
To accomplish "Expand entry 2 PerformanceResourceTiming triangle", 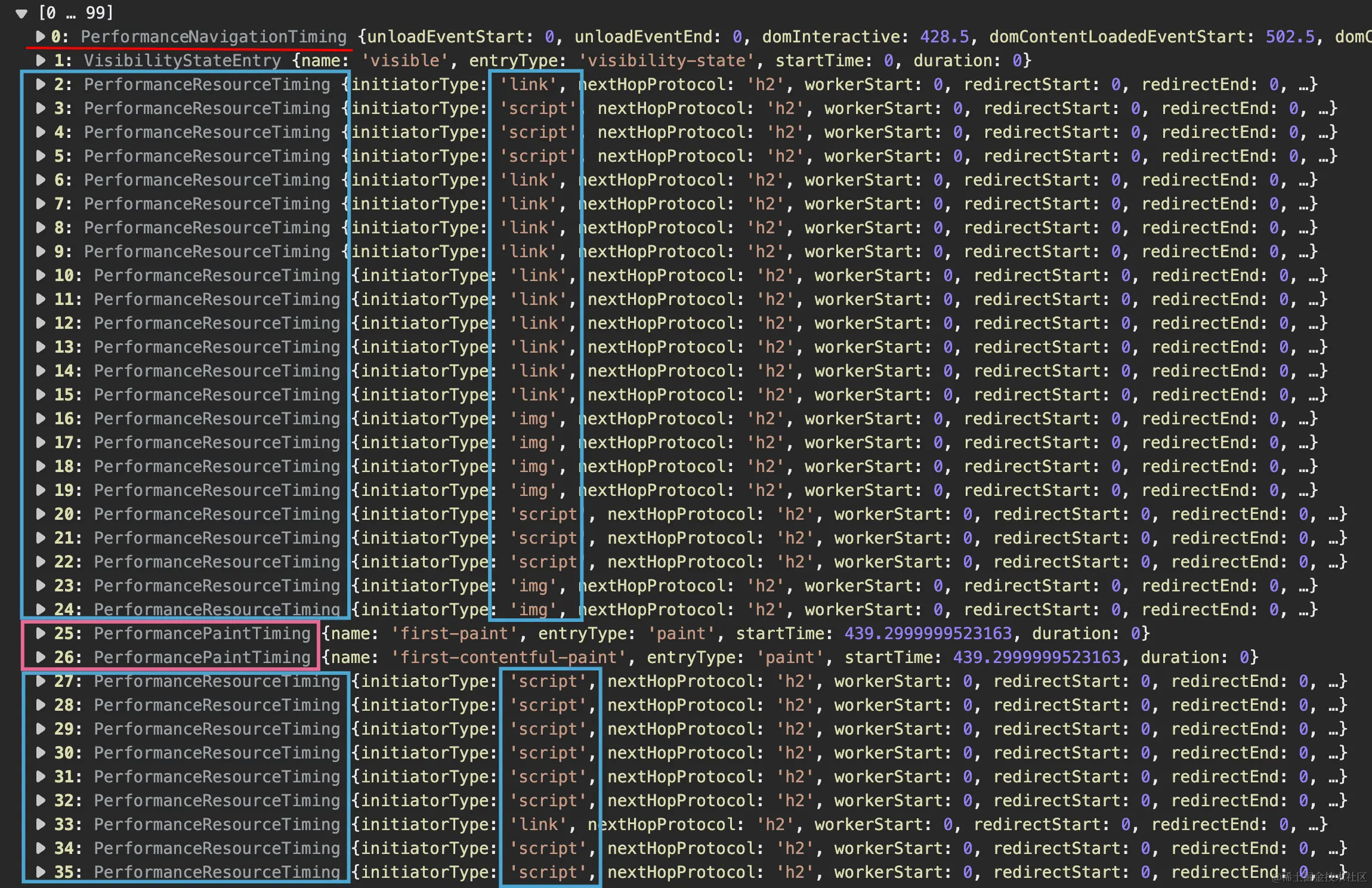I will point(40,84).
